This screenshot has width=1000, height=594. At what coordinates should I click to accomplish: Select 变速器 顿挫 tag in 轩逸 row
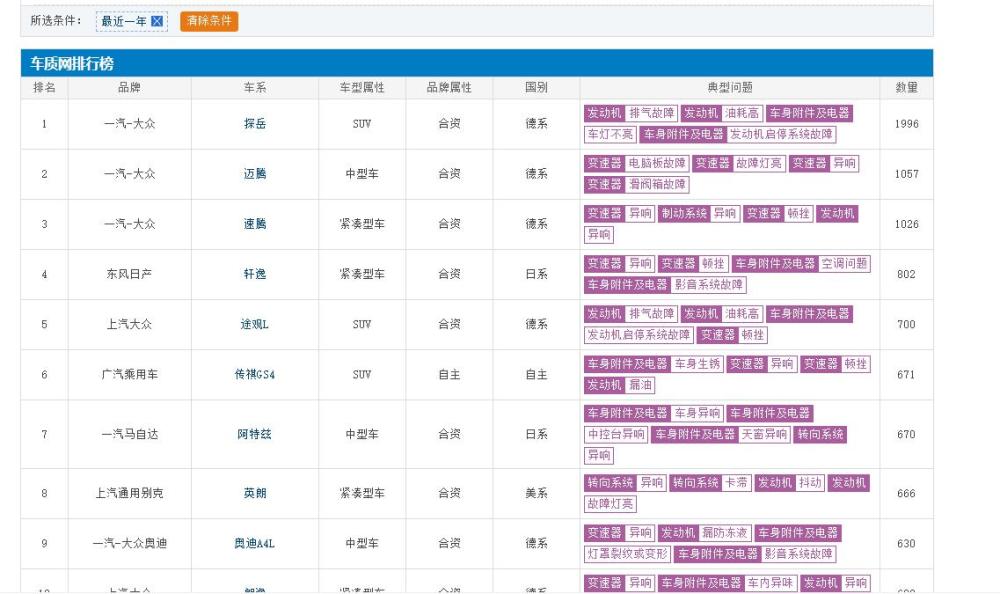693,264
